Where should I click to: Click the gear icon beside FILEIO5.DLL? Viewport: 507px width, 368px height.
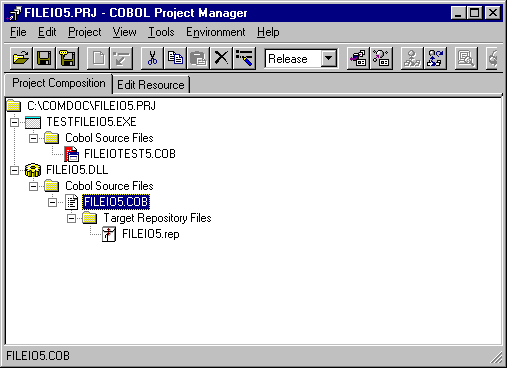tap(33, 170)
